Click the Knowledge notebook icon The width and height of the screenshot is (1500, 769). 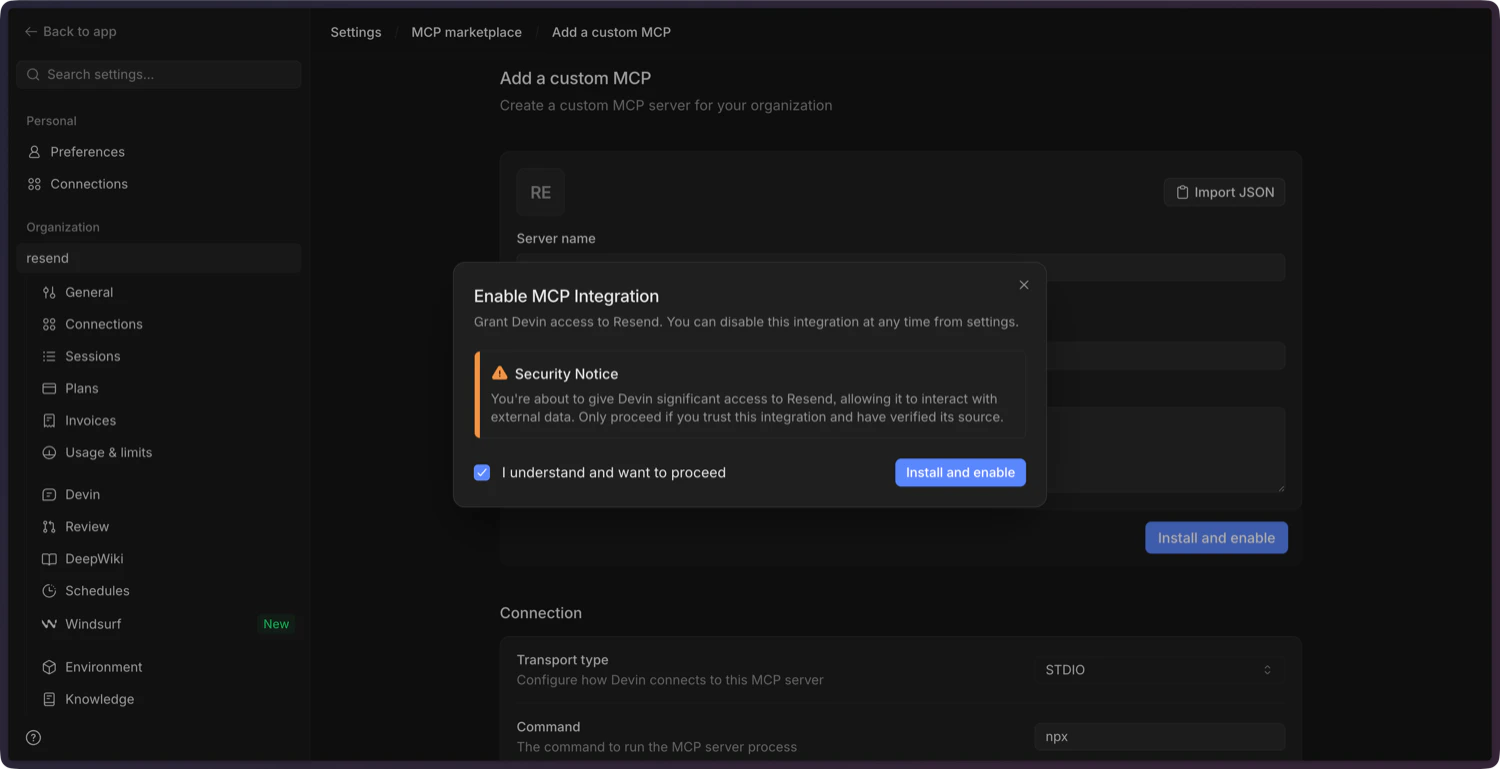pos(49,699)
